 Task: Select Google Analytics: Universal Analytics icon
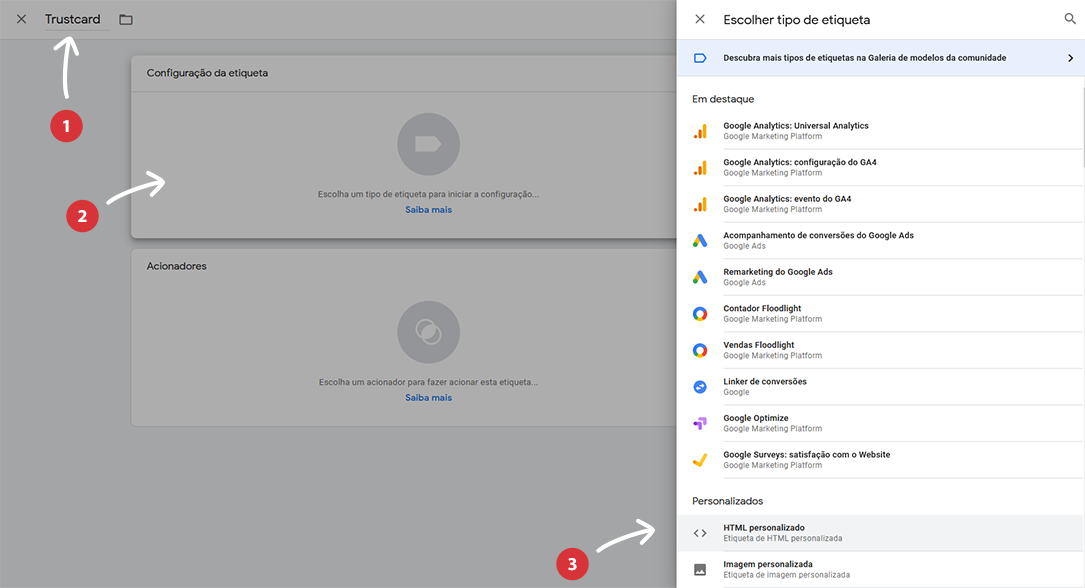700,131
